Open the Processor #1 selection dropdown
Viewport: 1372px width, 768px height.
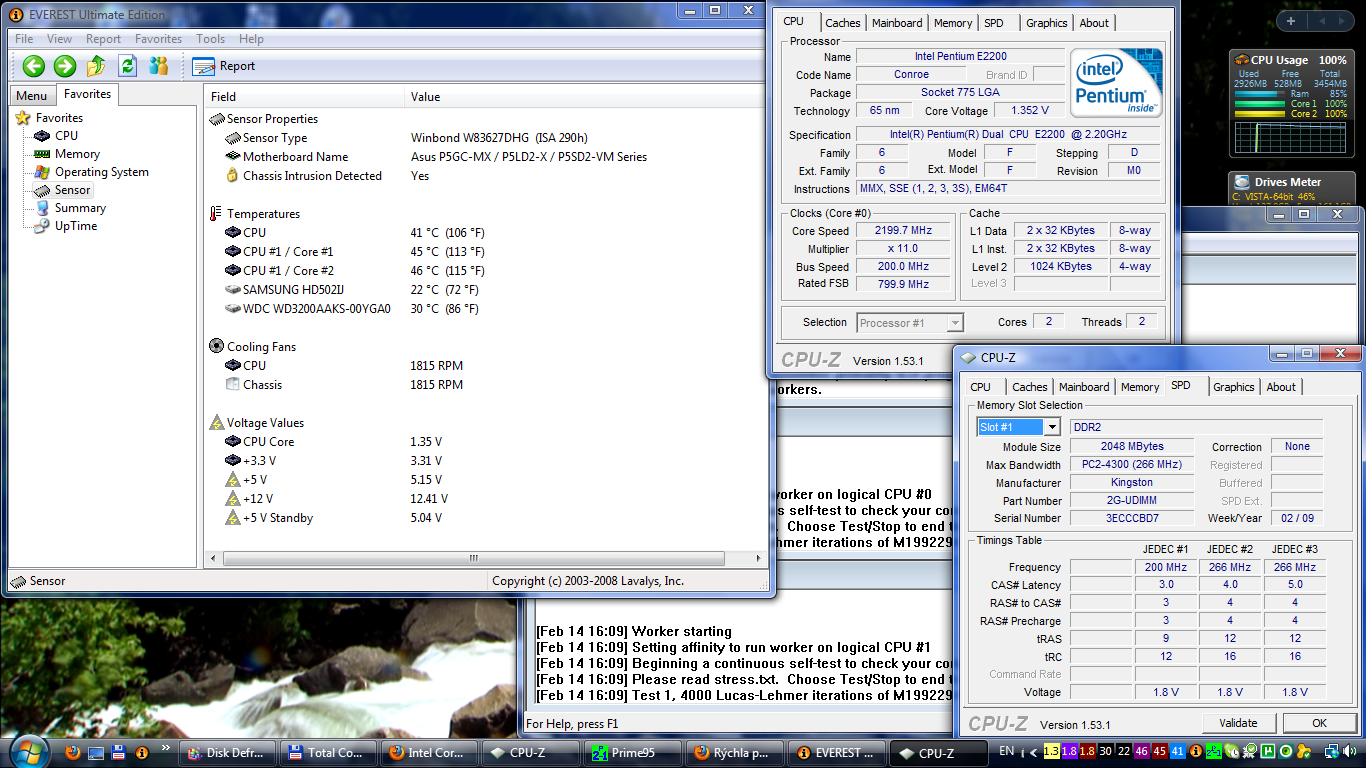pyautogui.click(x=954, y=323)
